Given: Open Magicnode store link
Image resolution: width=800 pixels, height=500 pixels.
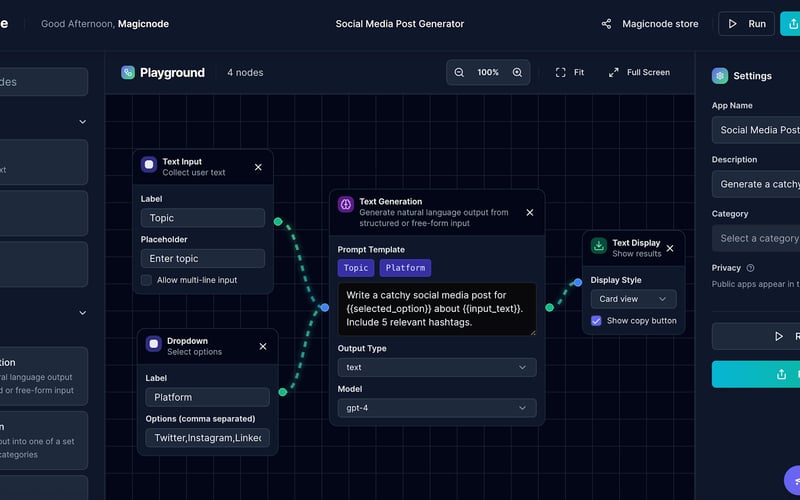Looking at the screenshot, I should pos(660,24).
